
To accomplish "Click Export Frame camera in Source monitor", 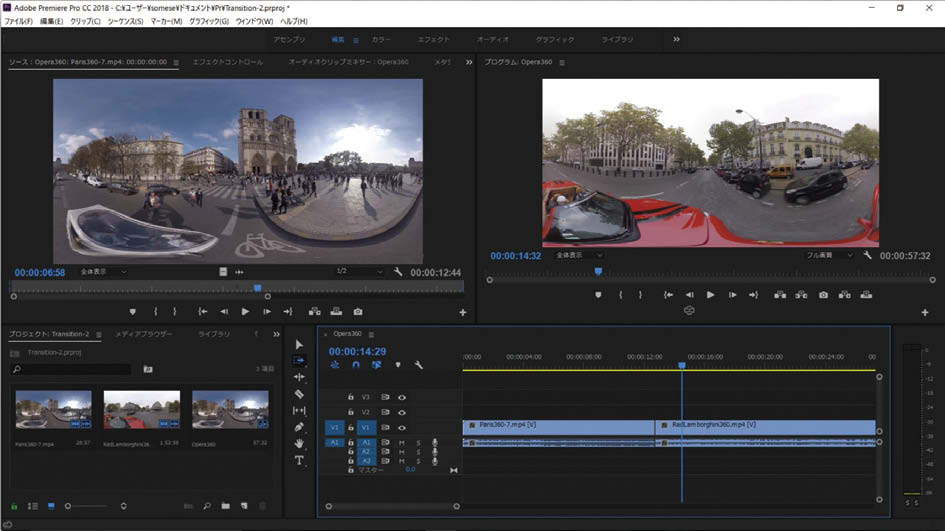I will click(x=358, y=312).
